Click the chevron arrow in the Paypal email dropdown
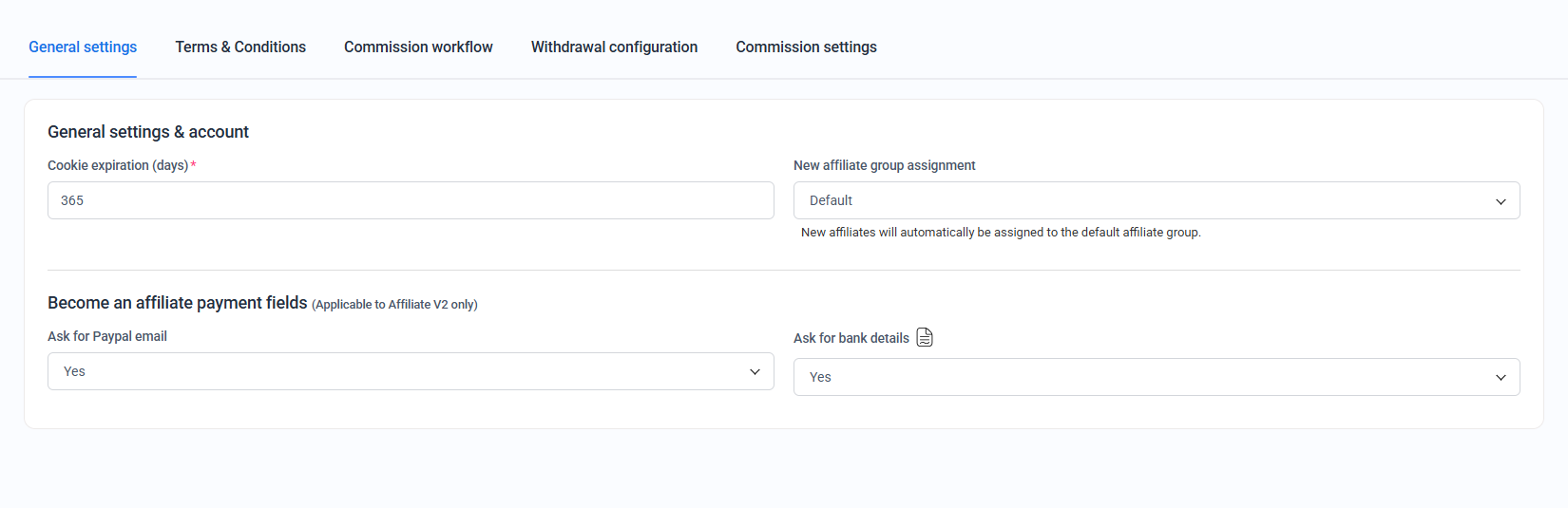The image size is (1568, 508). tap(755, 372)
